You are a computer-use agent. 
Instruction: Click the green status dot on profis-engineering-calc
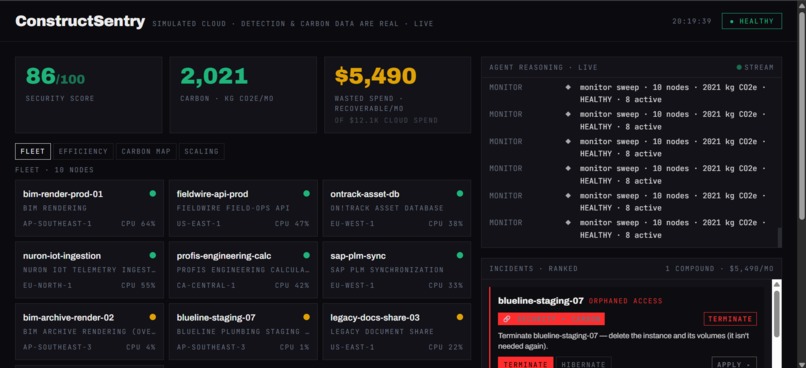[306, 255]
